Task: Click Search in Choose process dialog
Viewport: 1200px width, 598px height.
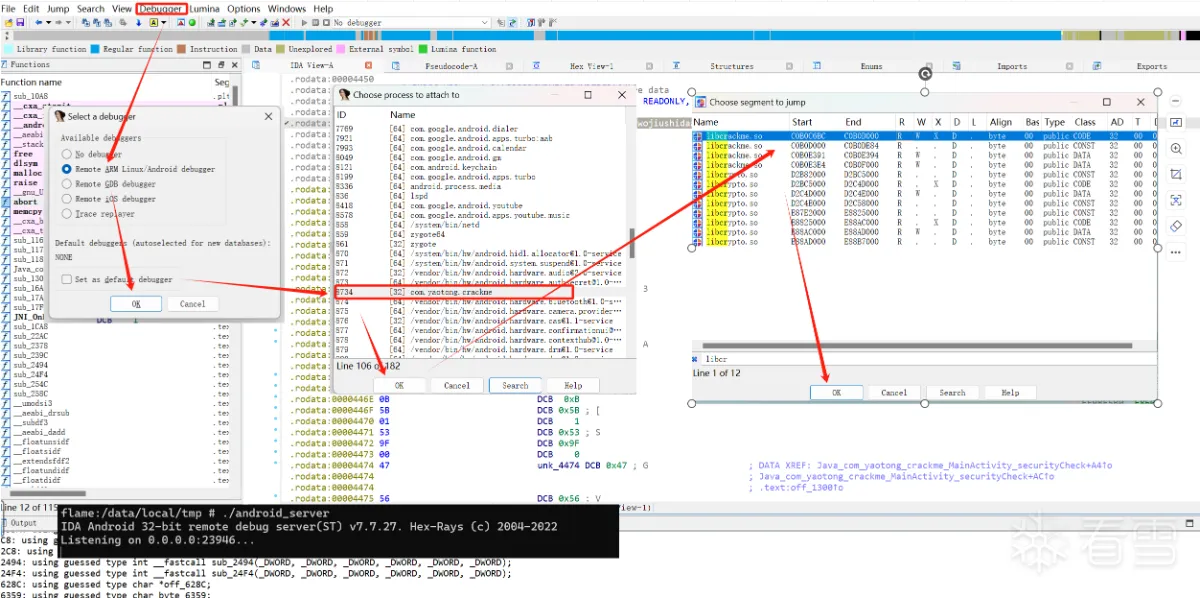Action: (x=516, y=385)
